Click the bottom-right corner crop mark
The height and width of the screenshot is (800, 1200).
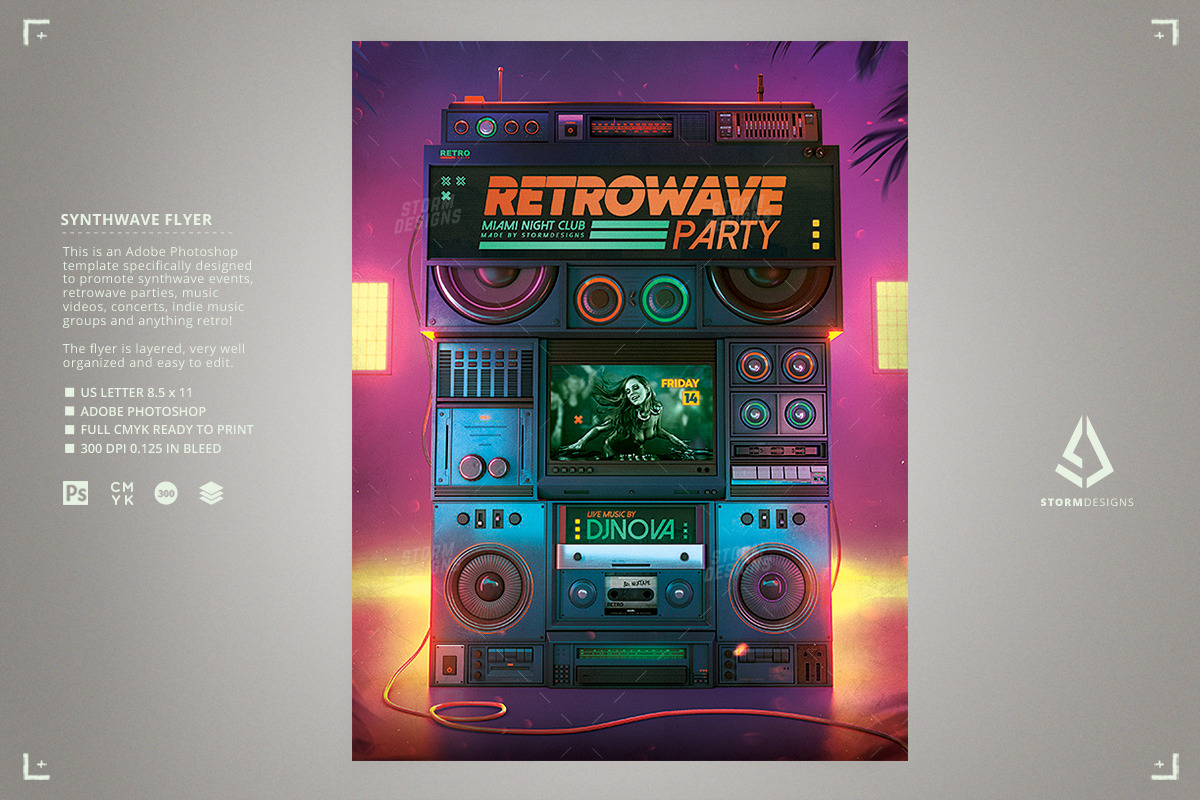pos(1164,767)
